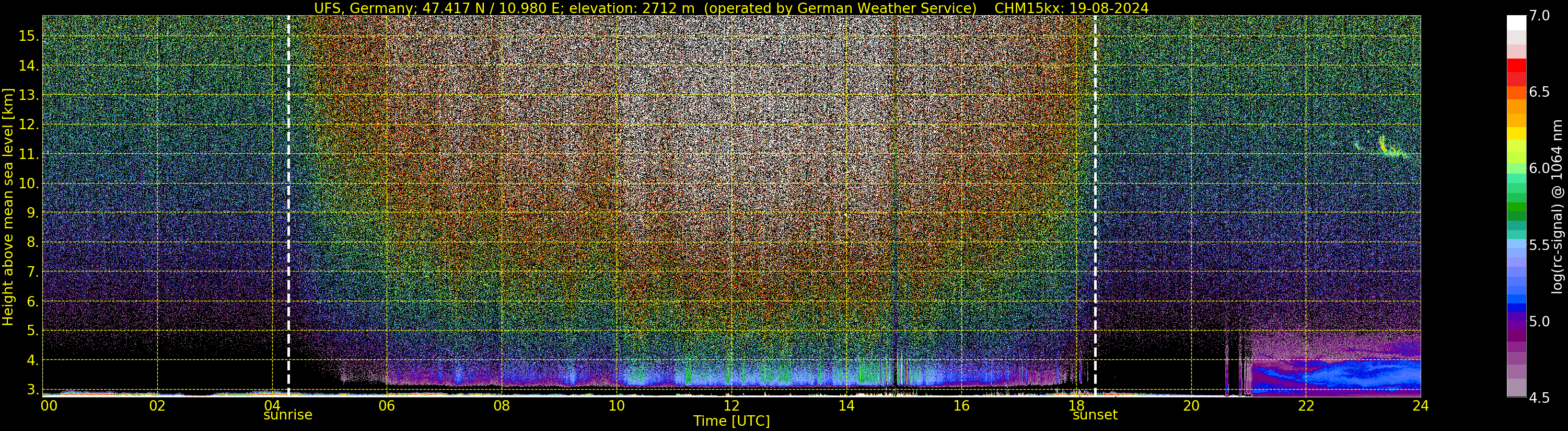This screenshot has width=1568, height=431.
Task: Click the white dashed sunrise marker line
Action: point(288,206)
